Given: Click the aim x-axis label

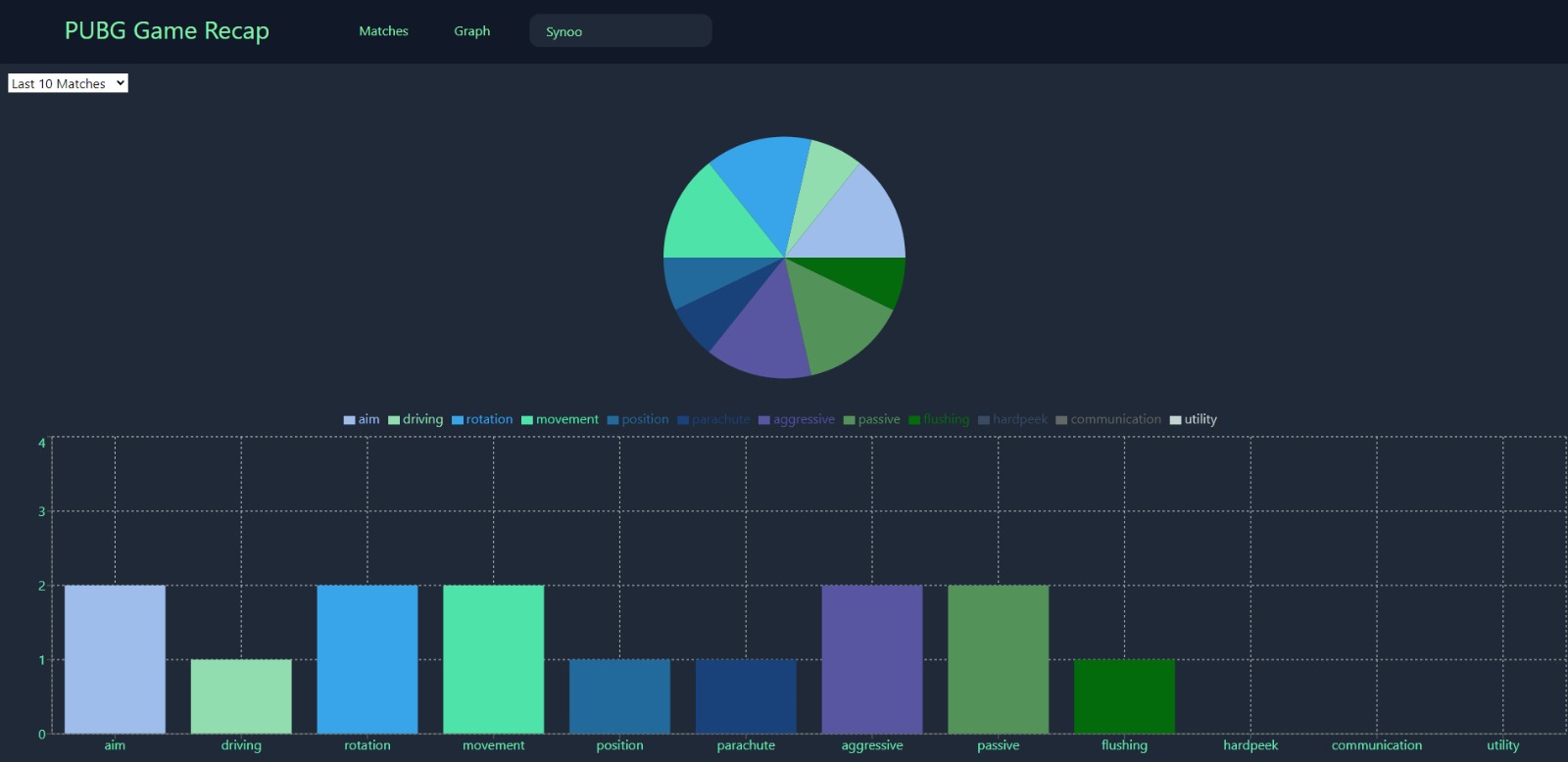Looking at the screenshot, I should (x=115, y=745).
